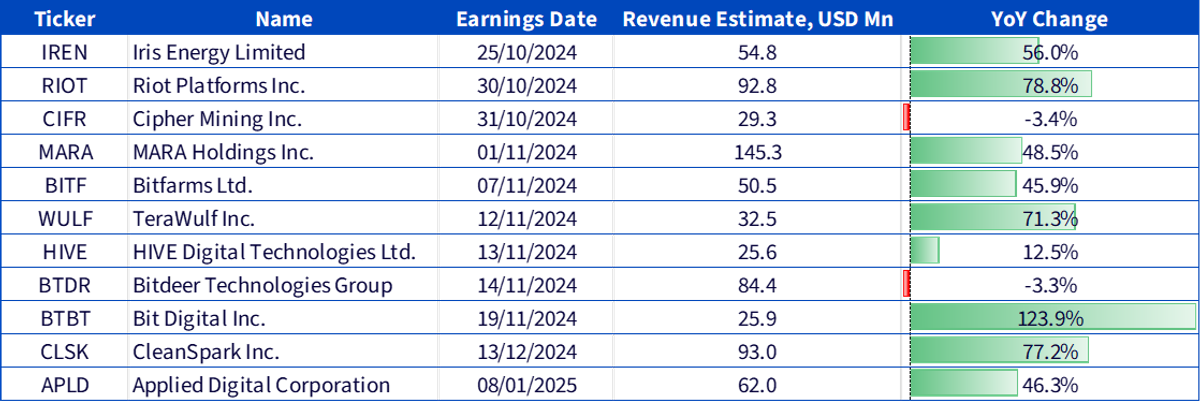Select earnings date 31/10/2024
This screenshot has height=401, width=1200.
526,119
